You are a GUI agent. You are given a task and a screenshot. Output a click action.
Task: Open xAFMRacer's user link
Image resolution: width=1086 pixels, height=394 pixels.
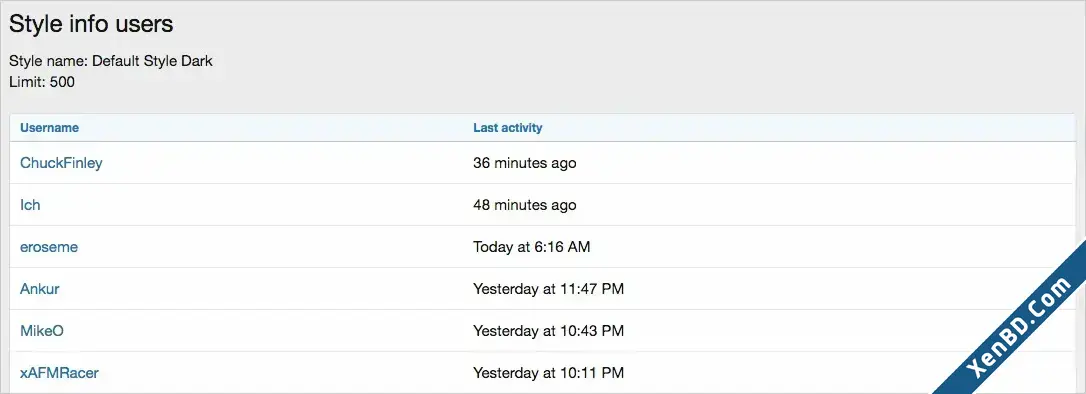click(59, 373)
